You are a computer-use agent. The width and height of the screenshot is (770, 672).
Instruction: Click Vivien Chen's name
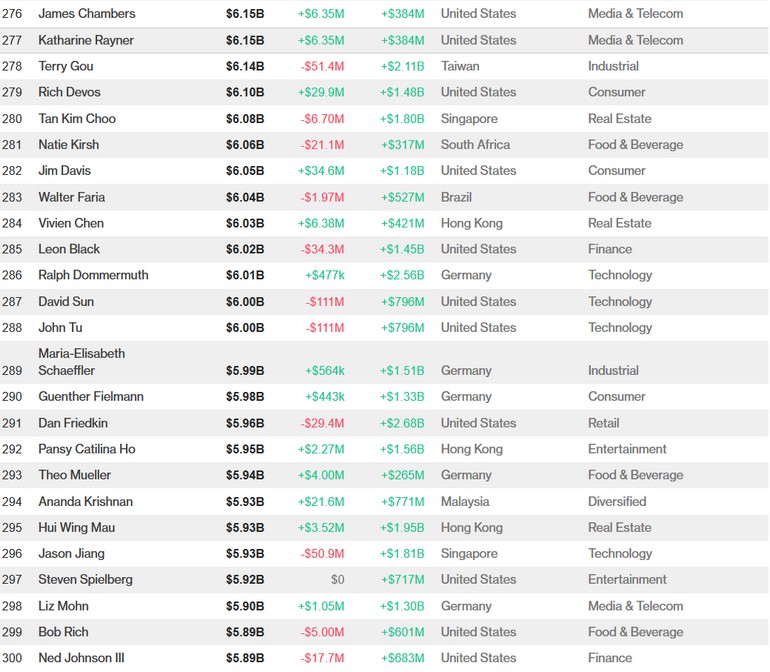point(70,223)
